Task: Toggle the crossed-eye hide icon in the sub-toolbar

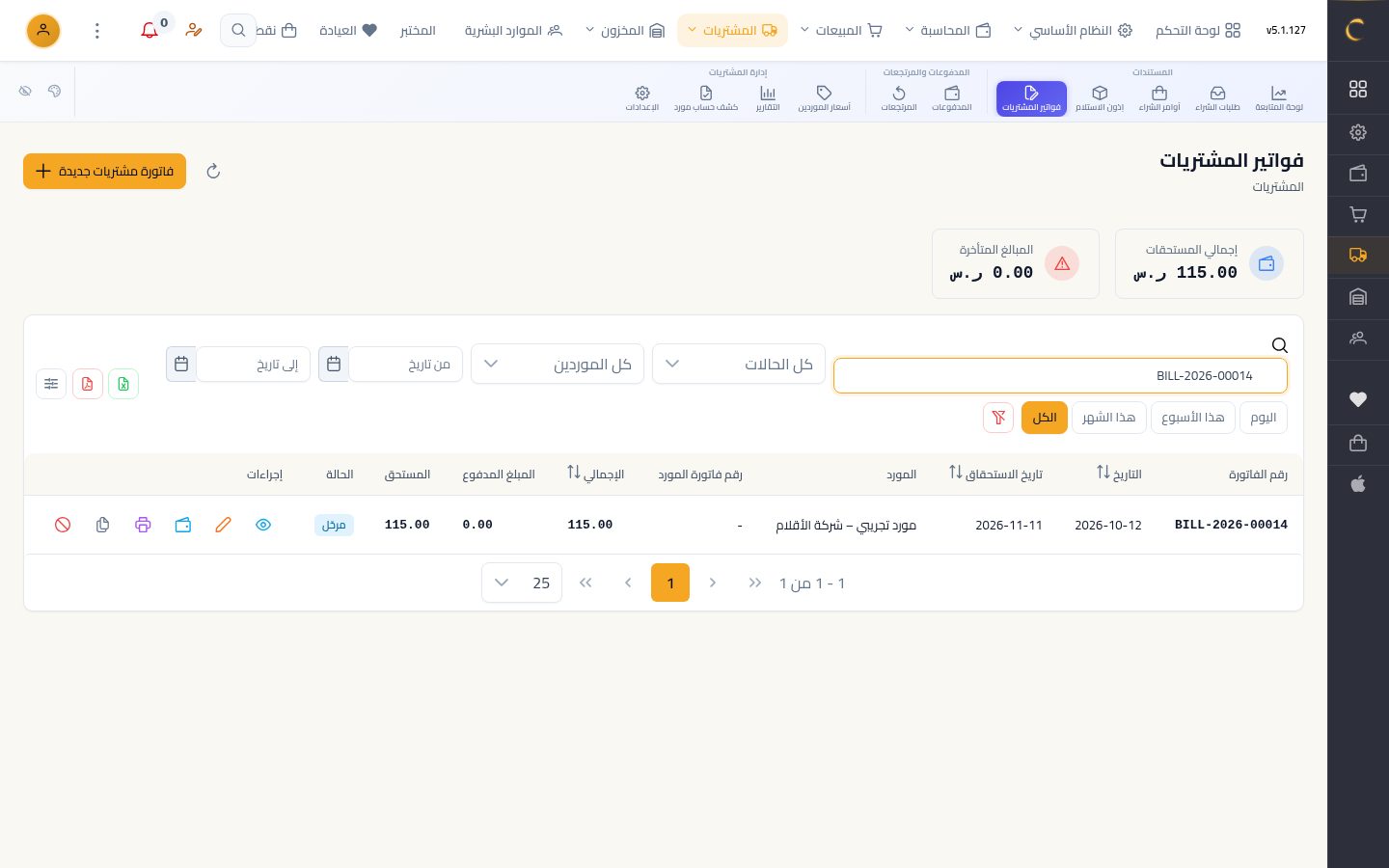Action: pyautogui.click(x=25, y=91)
